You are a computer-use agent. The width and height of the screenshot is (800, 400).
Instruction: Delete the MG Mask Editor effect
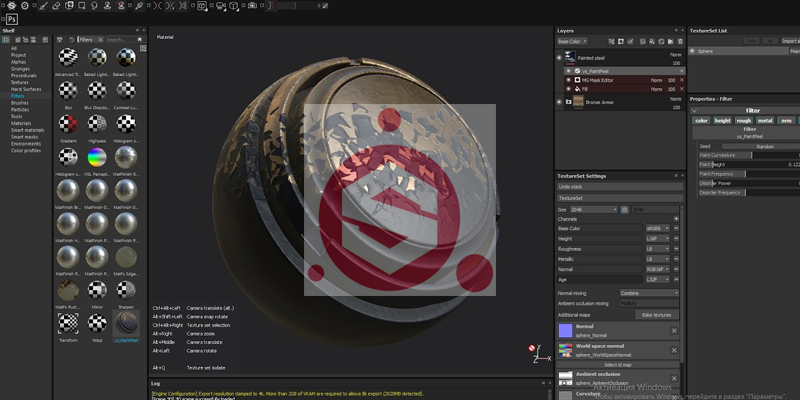[682, 80]
